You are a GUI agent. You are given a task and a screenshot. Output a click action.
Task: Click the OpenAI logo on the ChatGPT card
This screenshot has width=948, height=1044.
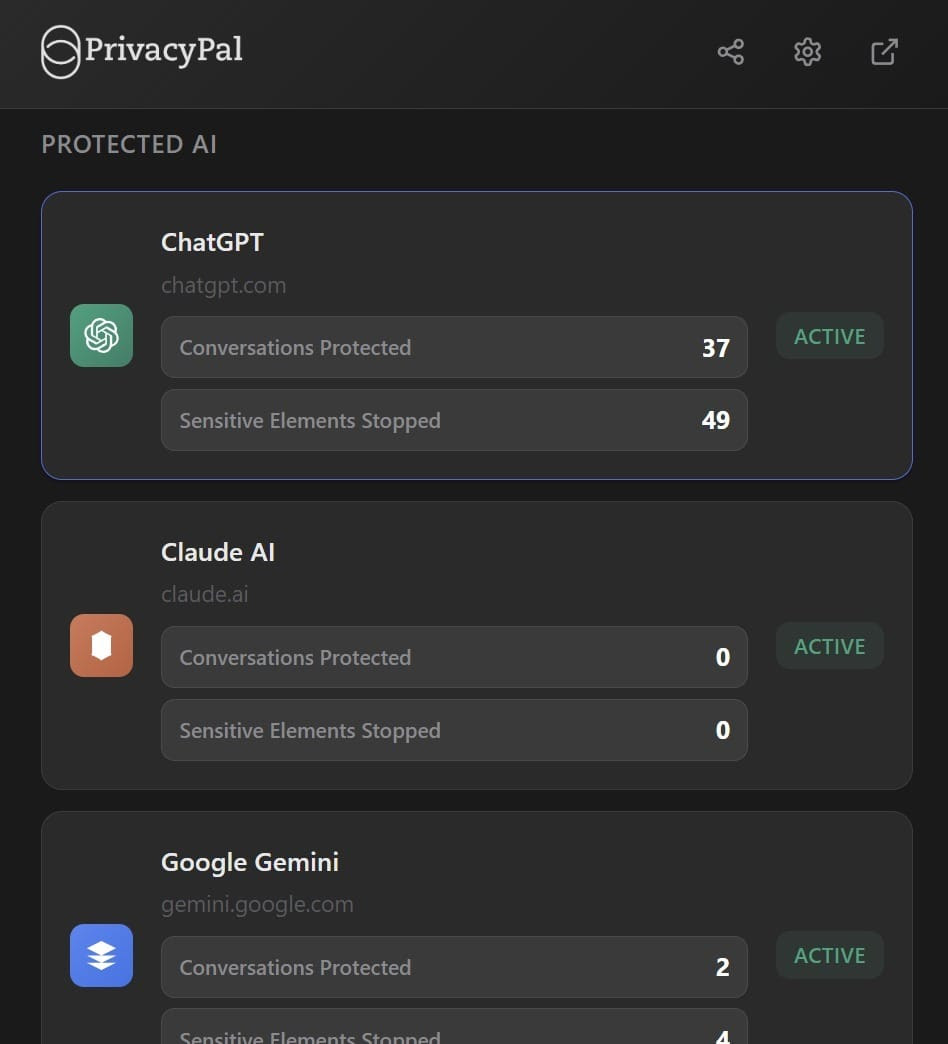(x=100, y=336)
